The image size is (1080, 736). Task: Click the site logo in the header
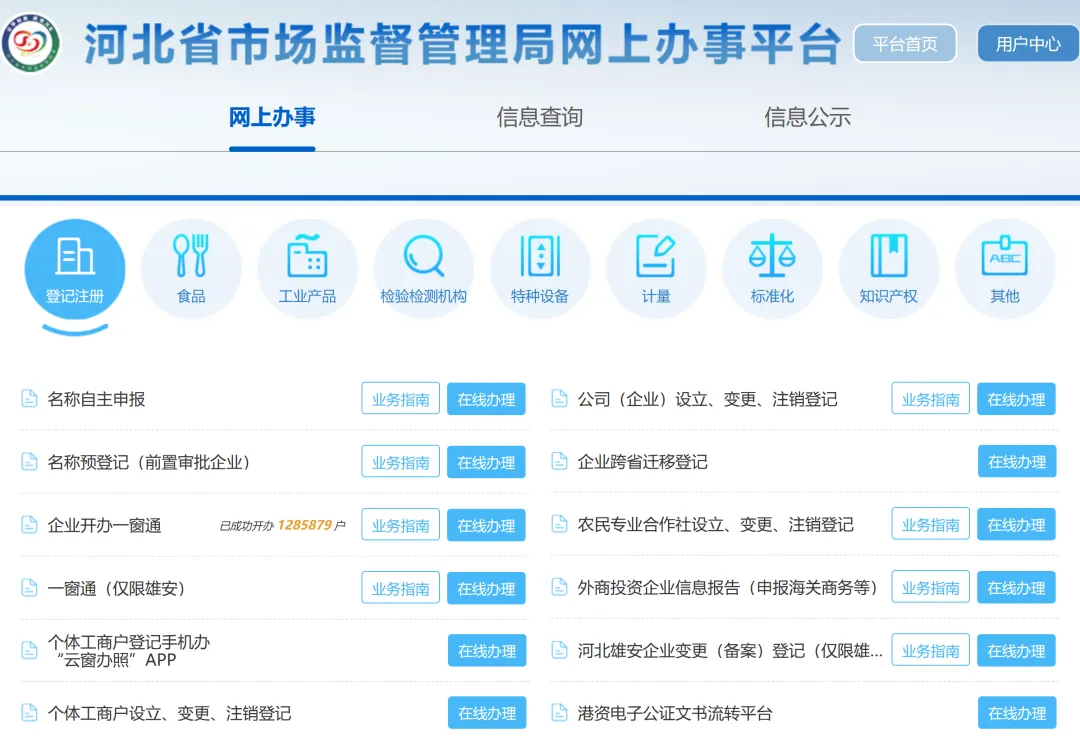coord(32,43)
